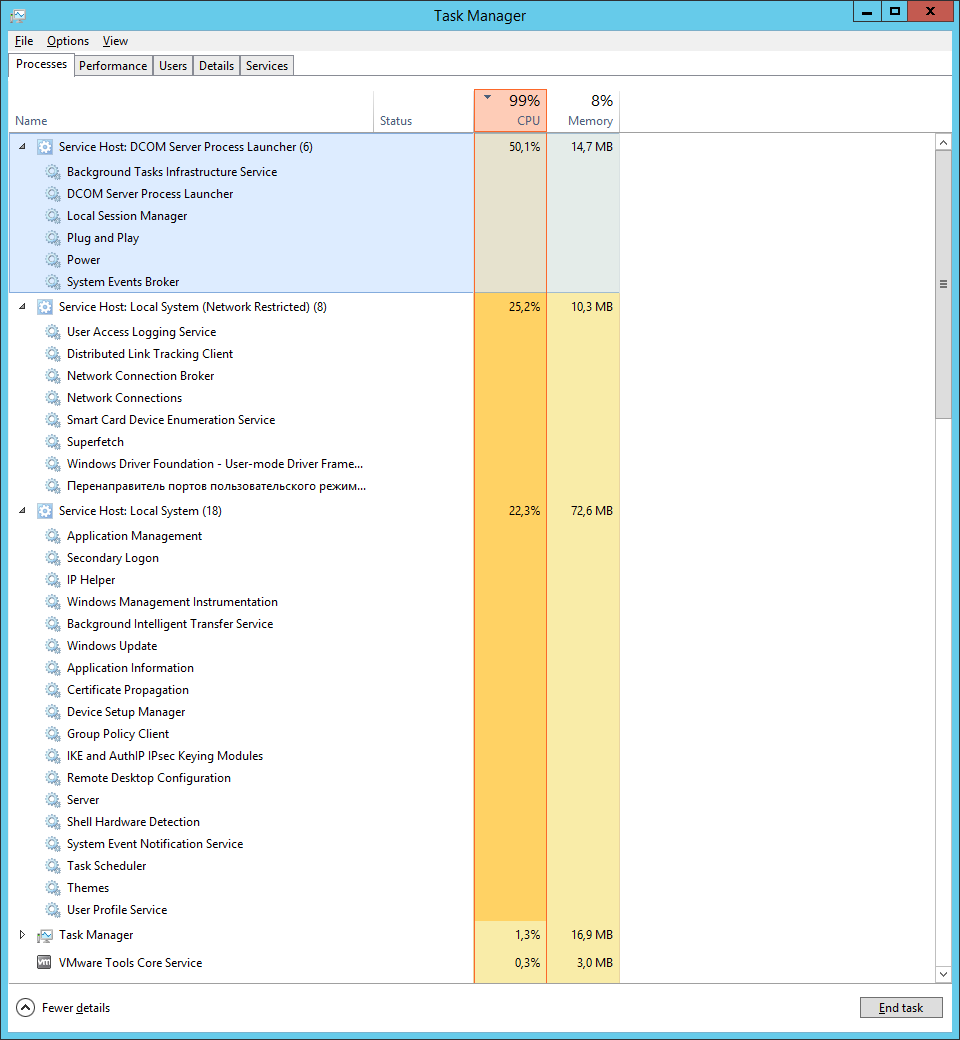Click gear icon beside Background Tasks Infrastructure Service

click(x=53, y=172)
